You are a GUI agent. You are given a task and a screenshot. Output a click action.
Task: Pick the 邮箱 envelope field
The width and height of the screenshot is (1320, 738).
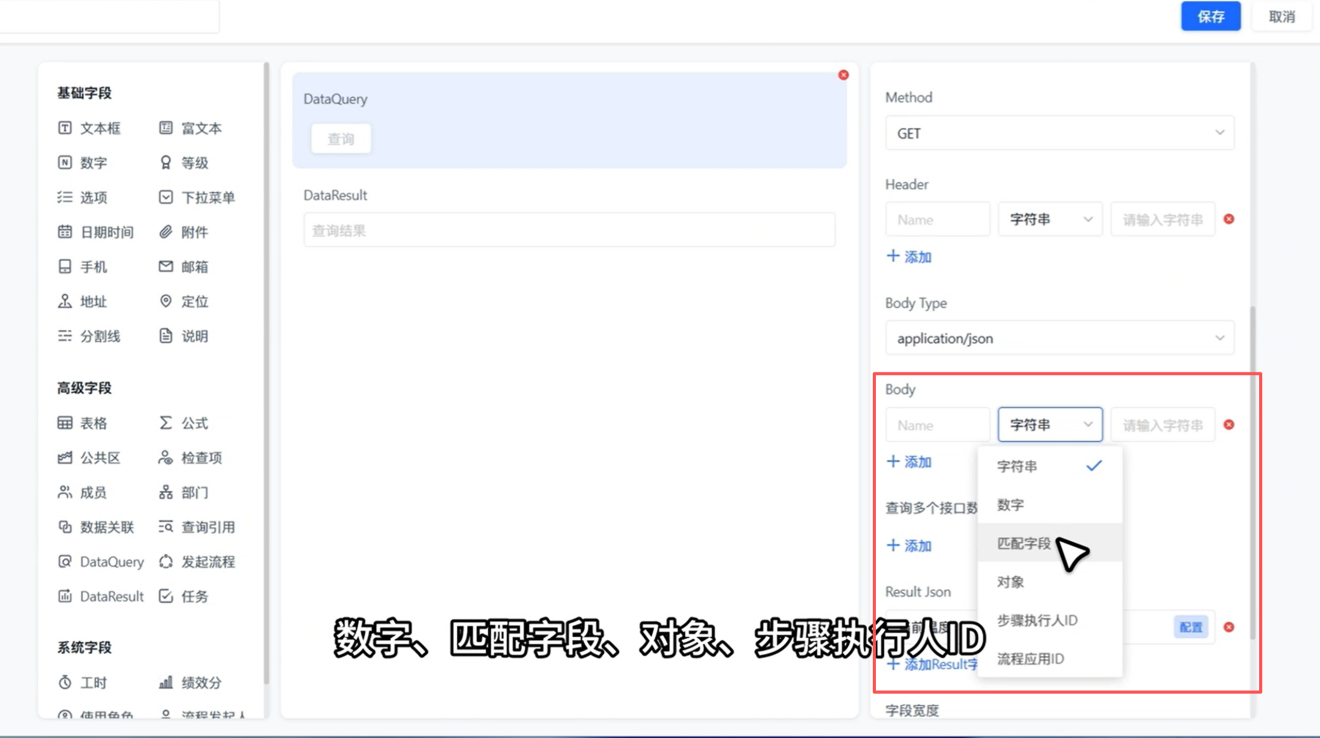(183, 267)
